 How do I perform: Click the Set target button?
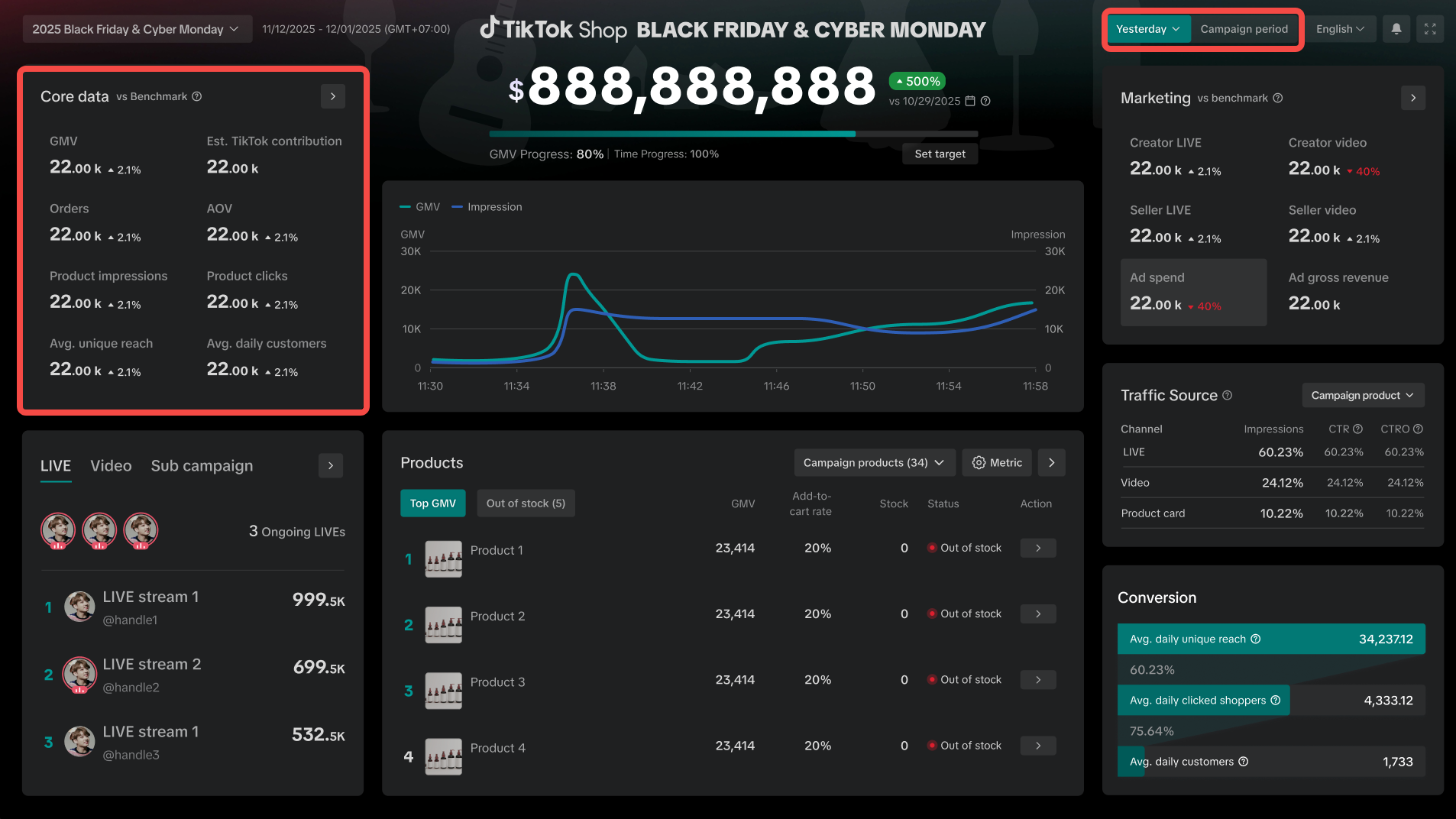pyautogui.click(x=940, y=154)
